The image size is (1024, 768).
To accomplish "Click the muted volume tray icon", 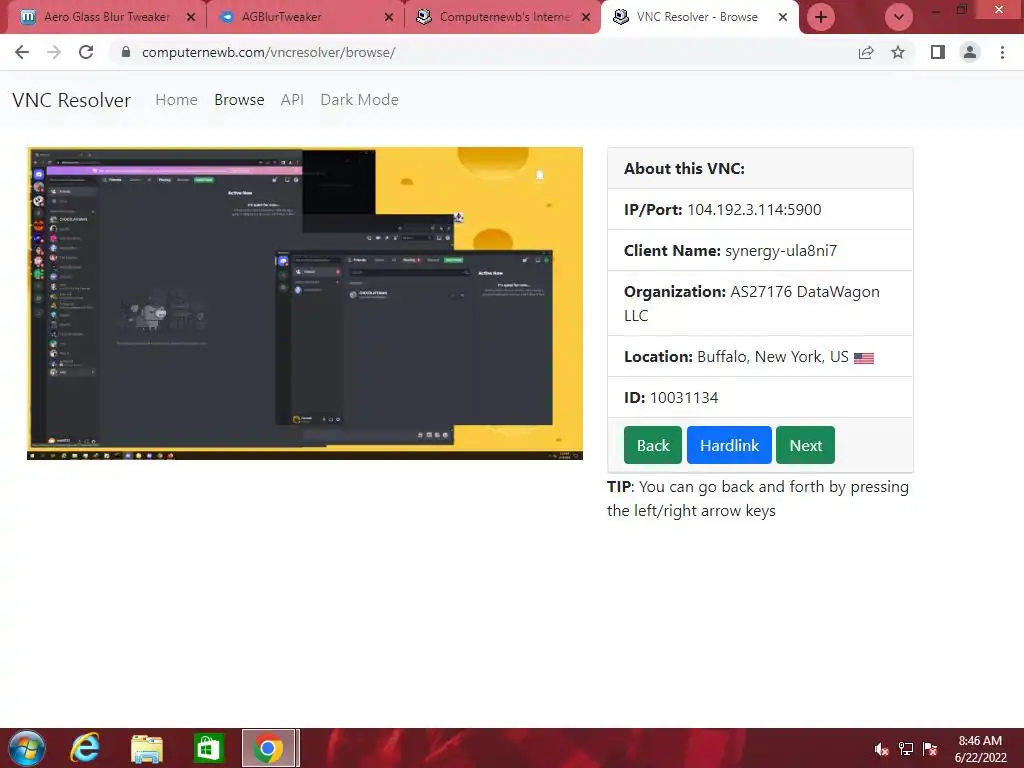I will click(882, 749).
